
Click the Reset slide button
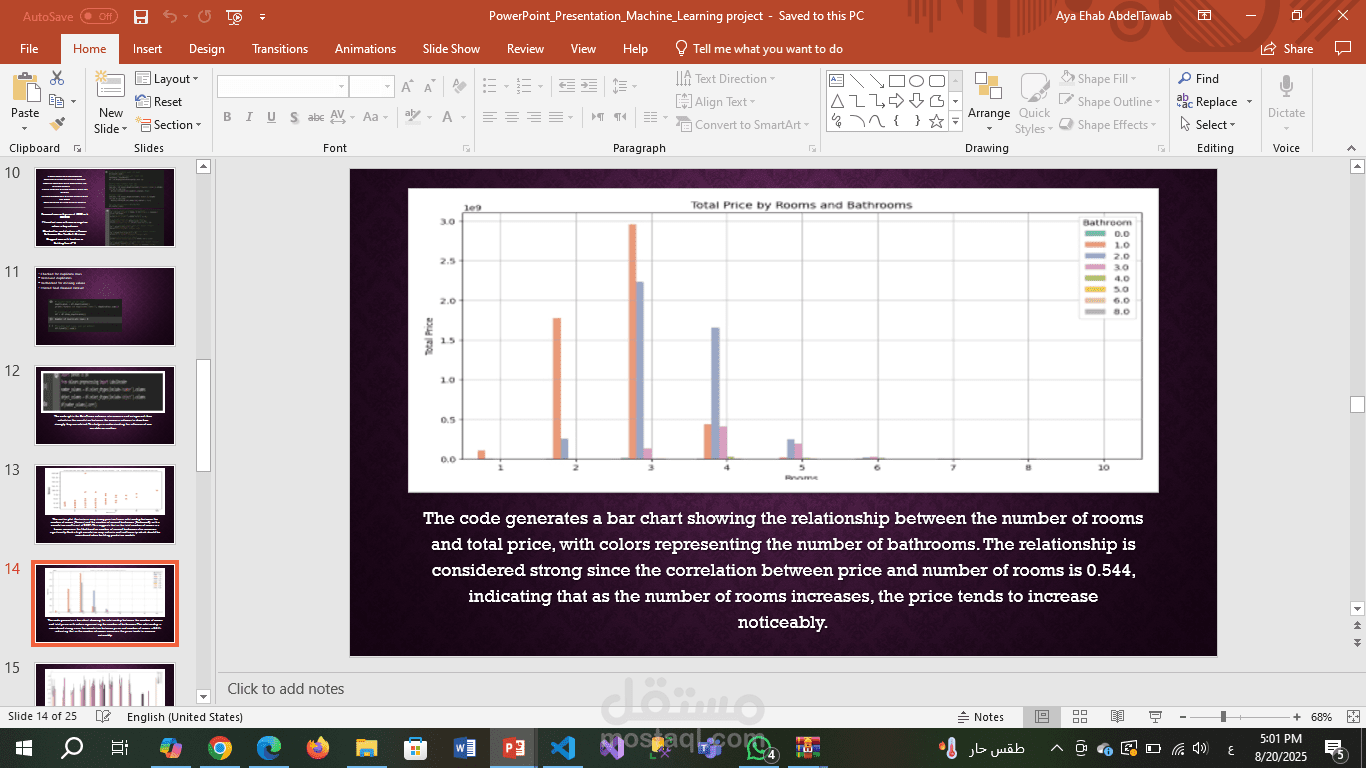159,102
